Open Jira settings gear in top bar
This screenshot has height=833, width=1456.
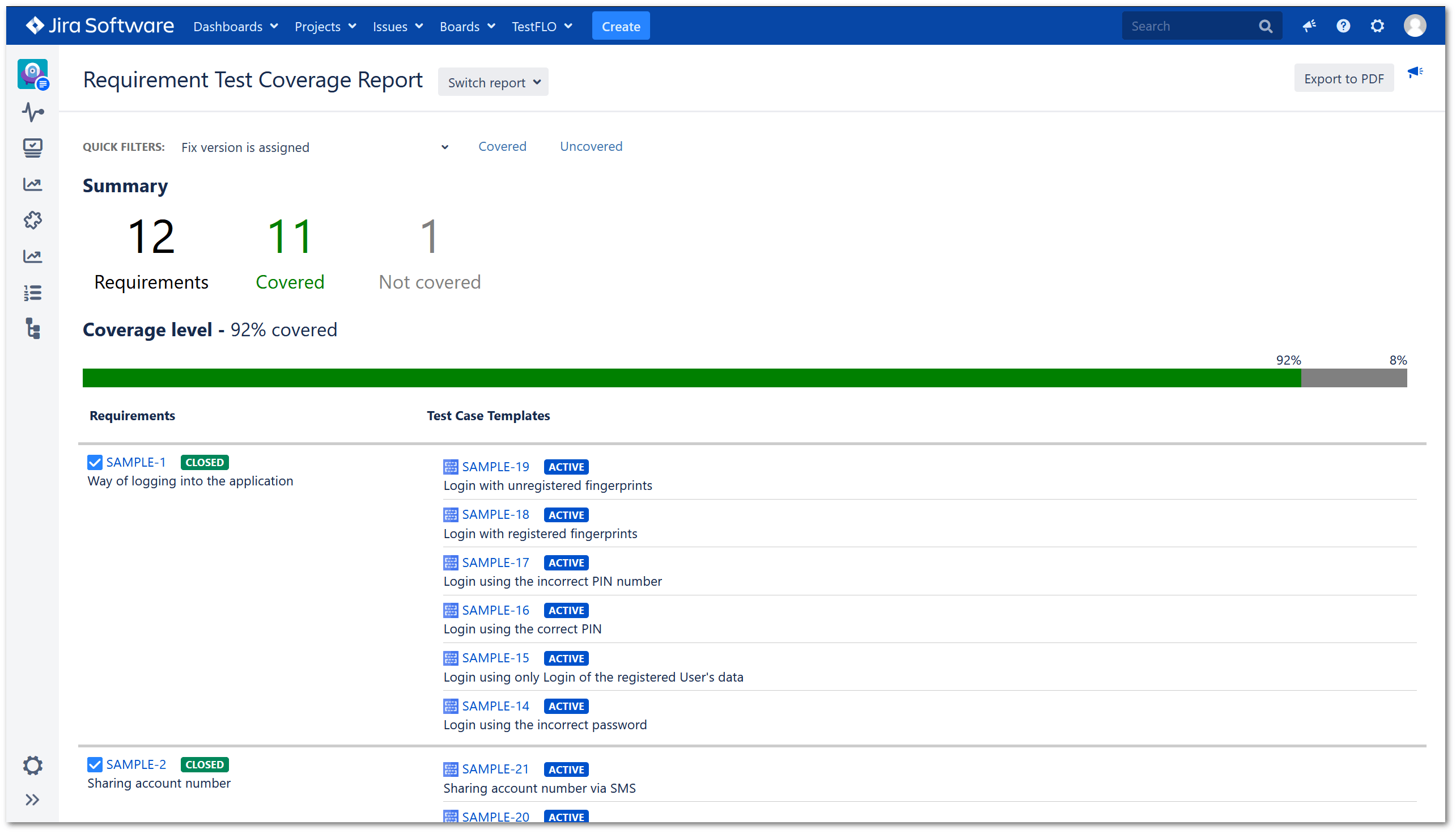[x=1378, y=26]
